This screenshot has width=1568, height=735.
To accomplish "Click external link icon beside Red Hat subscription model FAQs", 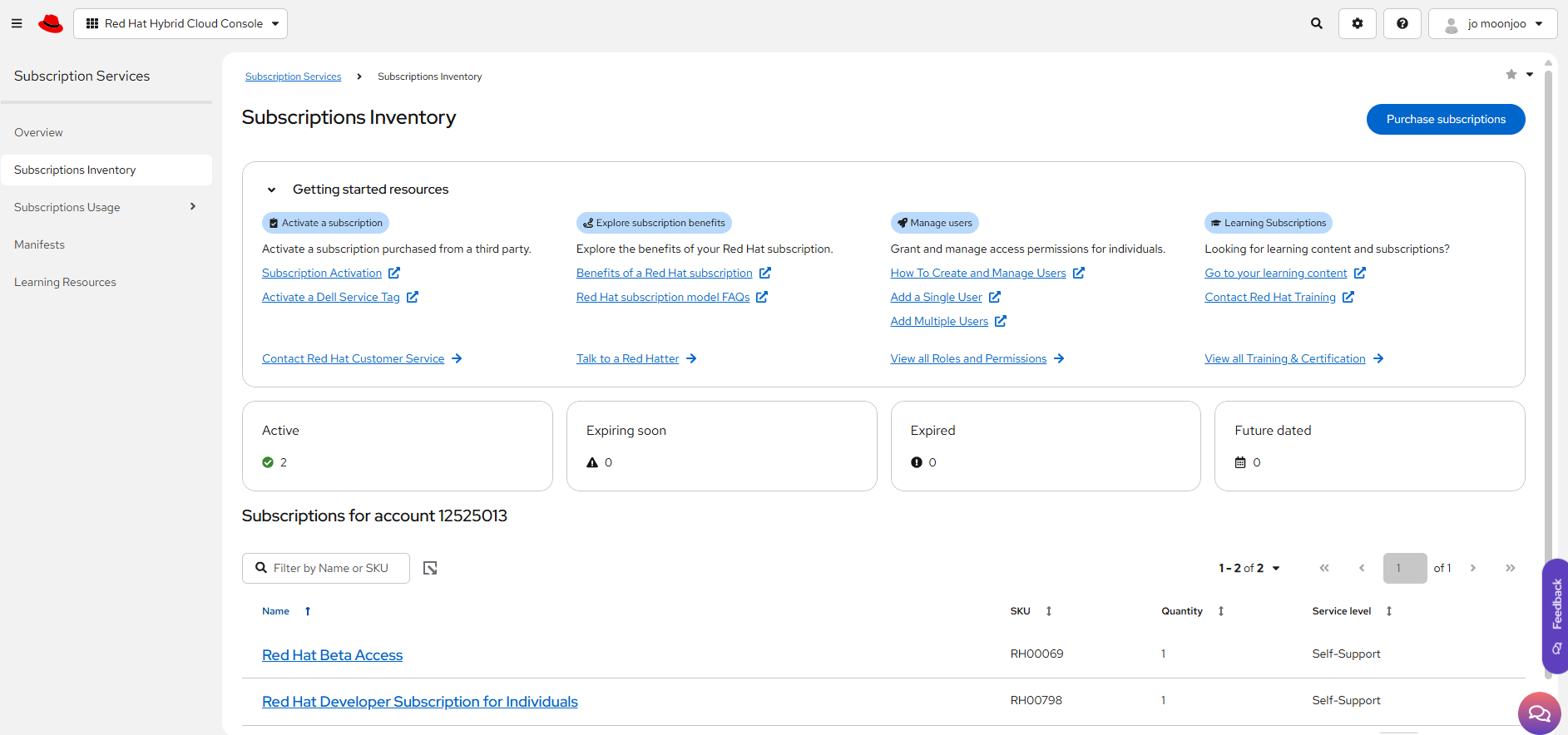I will (762, 297).
